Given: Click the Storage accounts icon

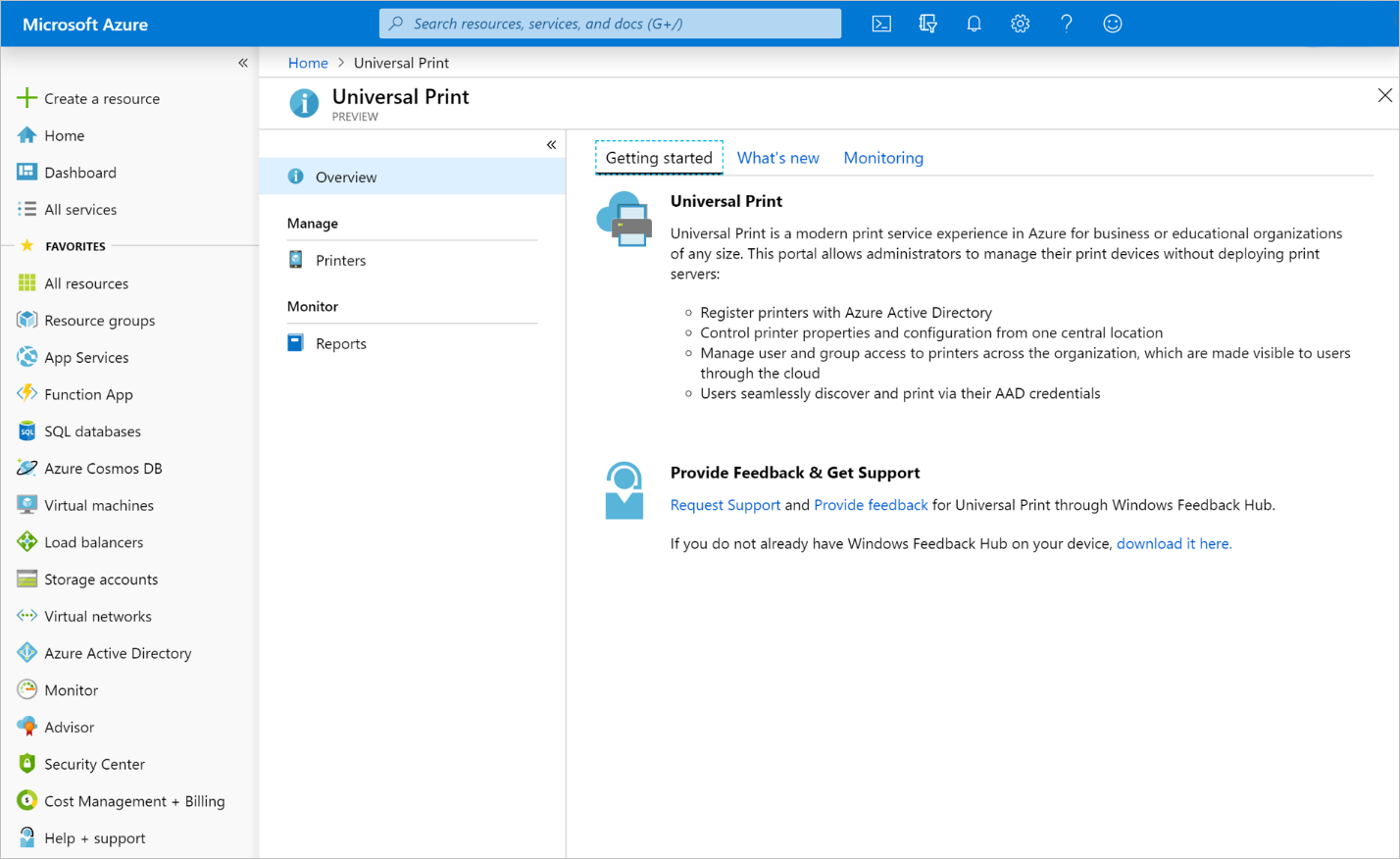Looking at the screenshot, I should point(26,580).
